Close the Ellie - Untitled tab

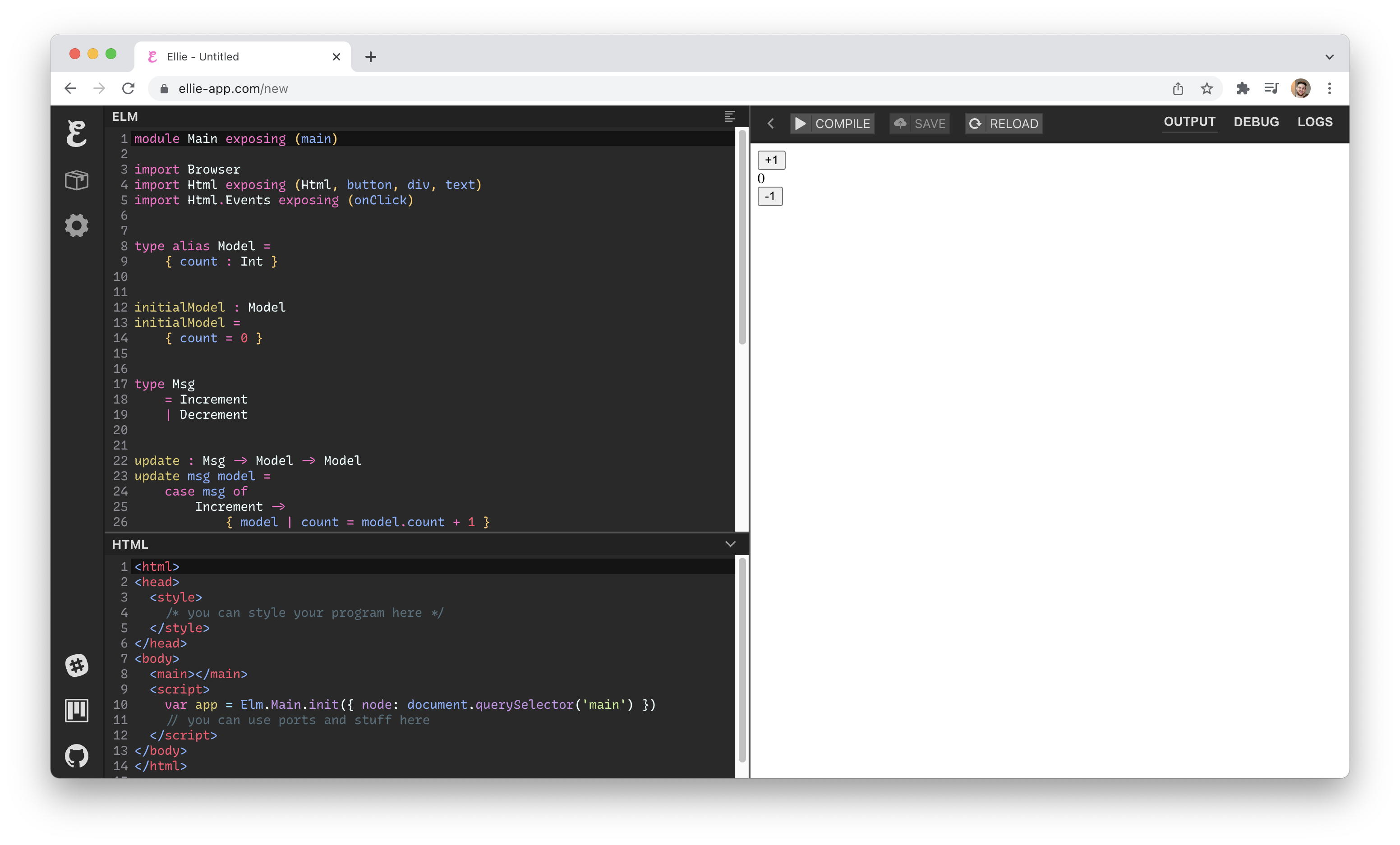coord(336,57)
